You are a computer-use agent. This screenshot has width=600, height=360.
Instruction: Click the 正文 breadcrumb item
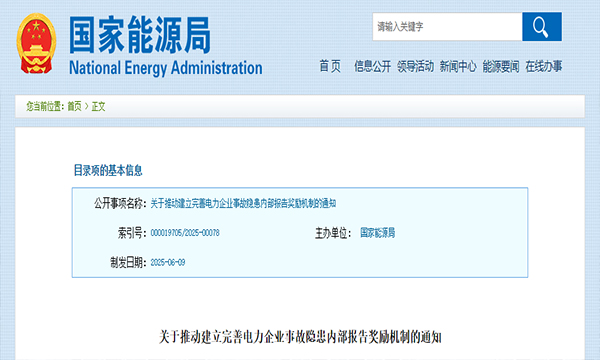point(98,106)
